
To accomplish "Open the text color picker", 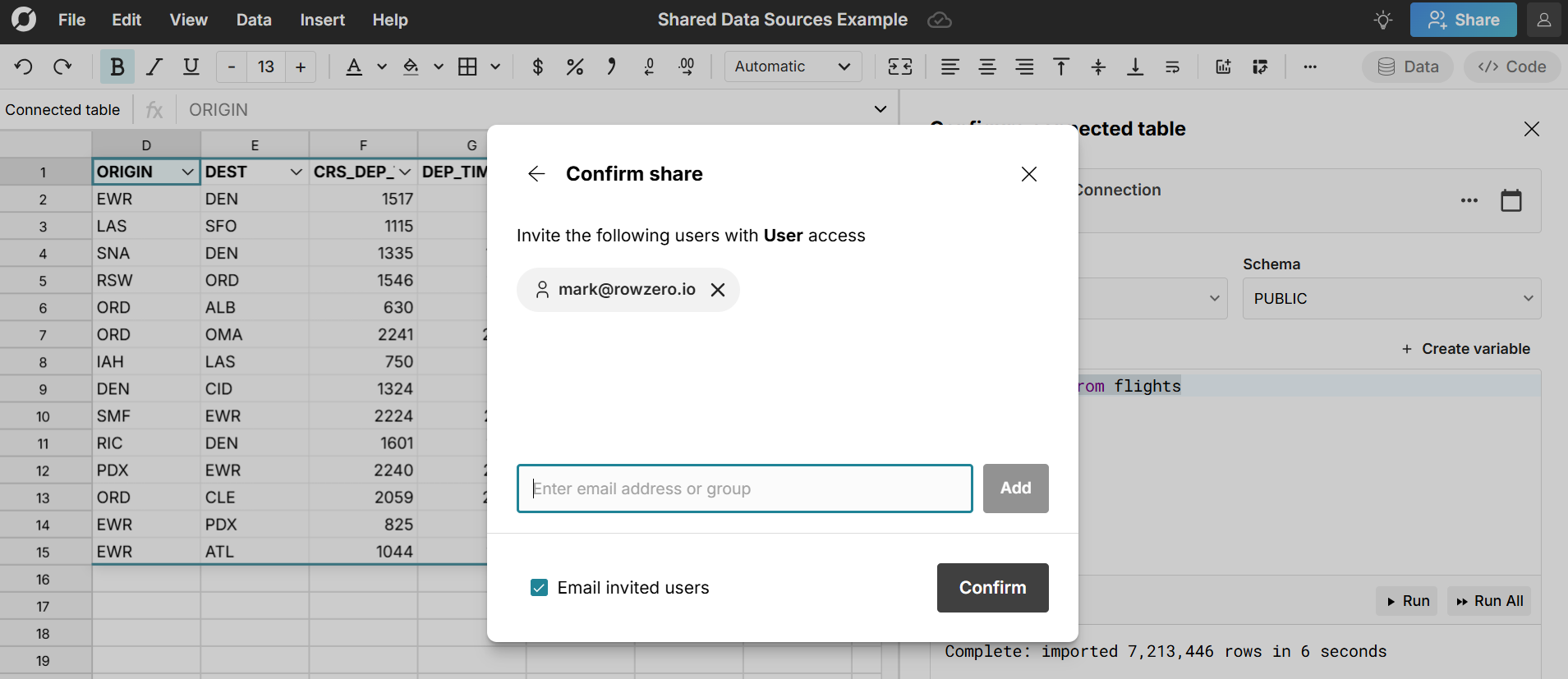I will (354, 67).
